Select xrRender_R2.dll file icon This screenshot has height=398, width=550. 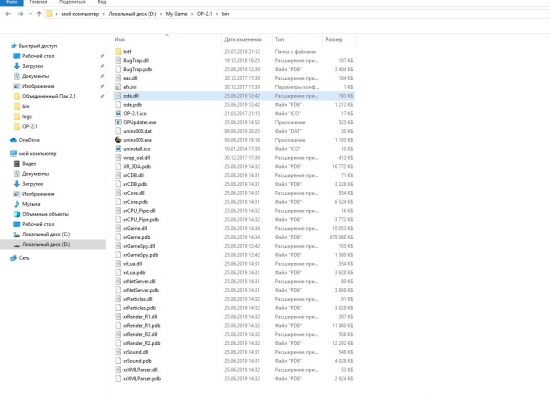click(x=118, y=335)
